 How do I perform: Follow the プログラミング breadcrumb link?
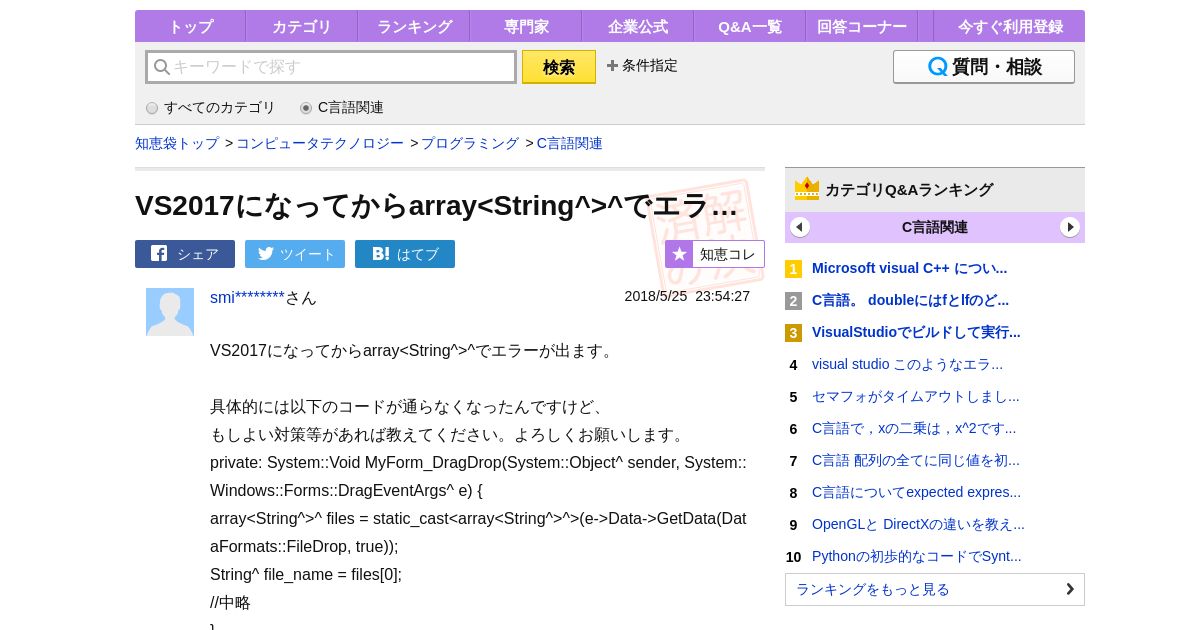[x=470, y=143]
